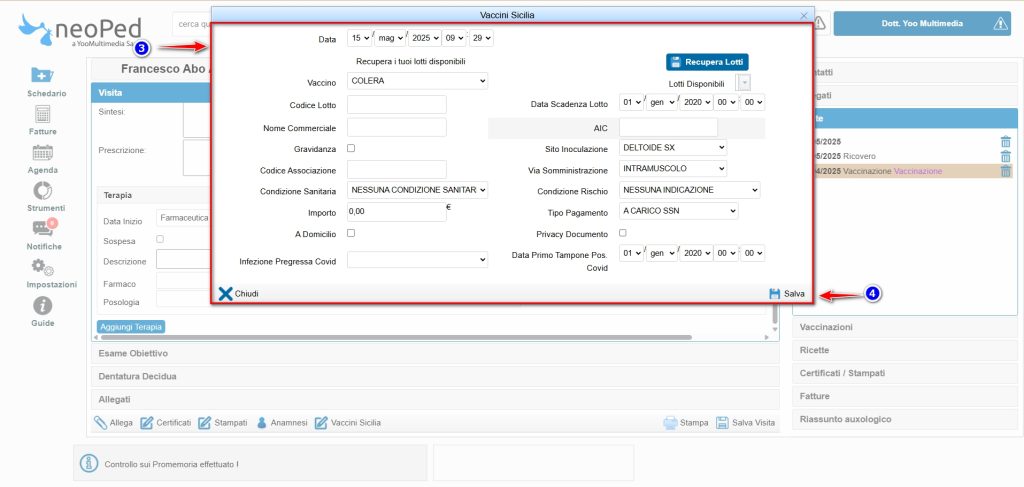The width and height of the screenshot is (1024, 487).
Task: Open the Notifiche messages icon
Action: [42, 229]
